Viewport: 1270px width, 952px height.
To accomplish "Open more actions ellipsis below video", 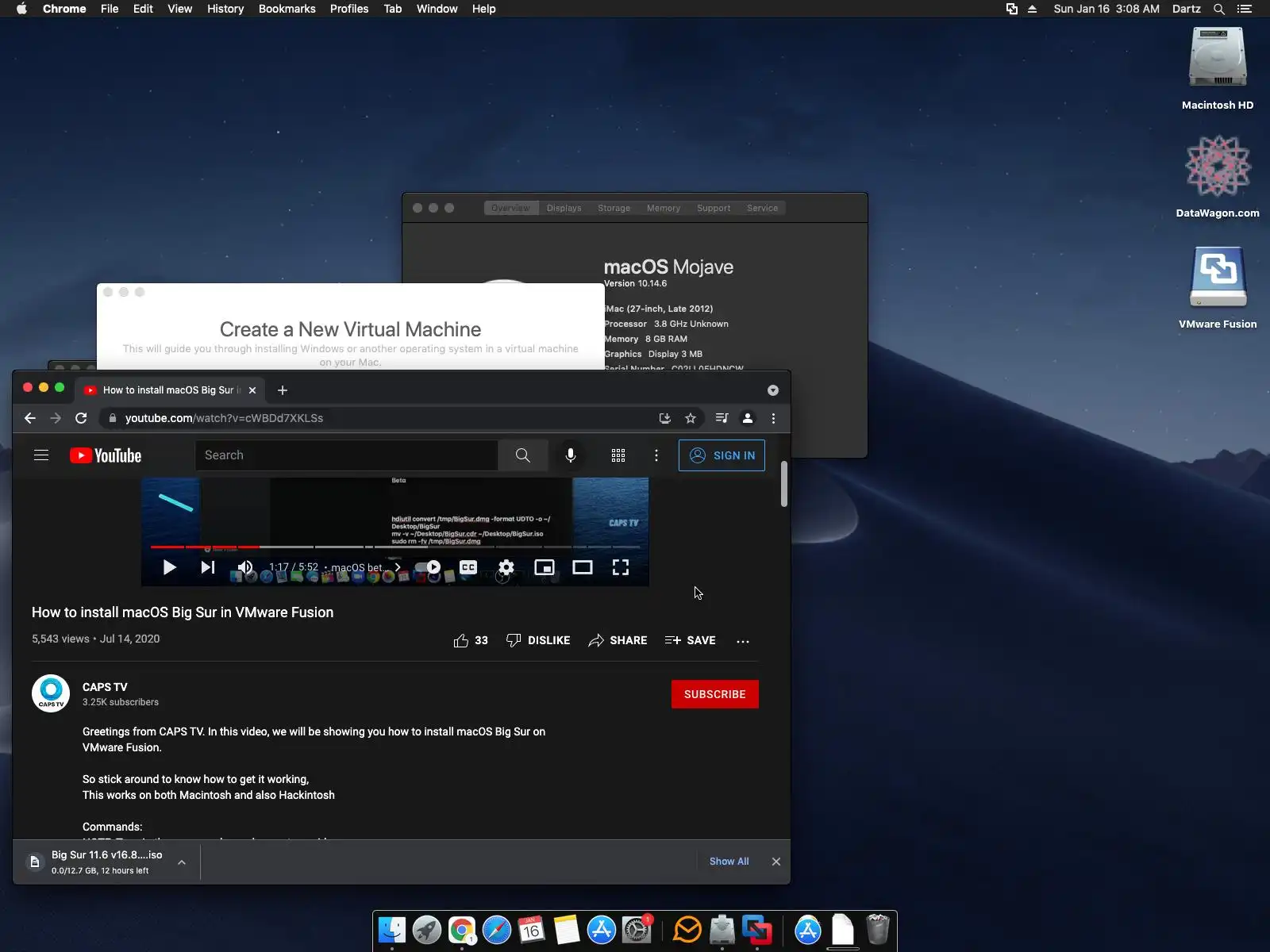I will click(x=743, y=641).
